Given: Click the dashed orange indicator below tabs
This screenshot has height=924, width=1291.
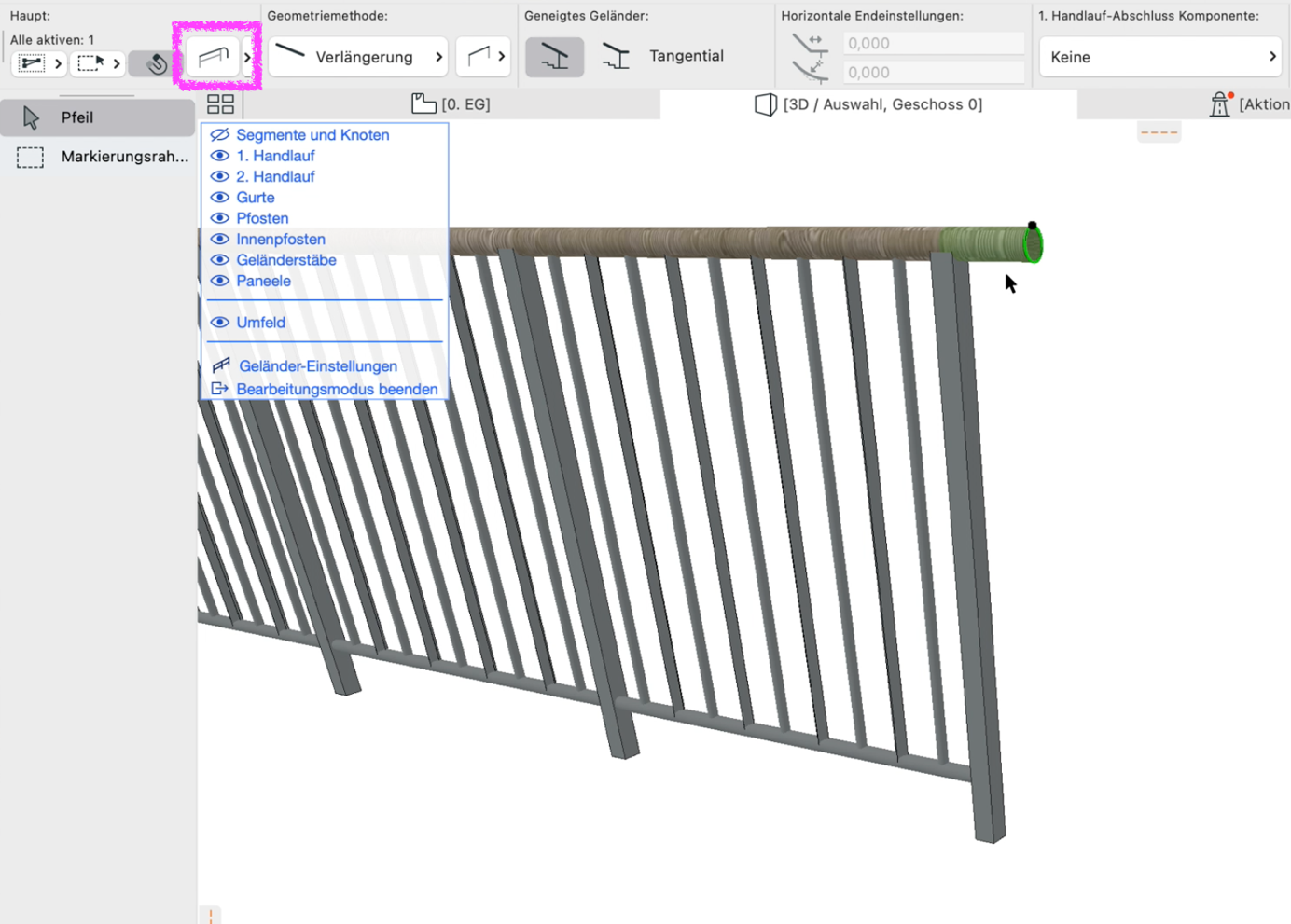Looking at the screenshot, I should (1159, 132).
